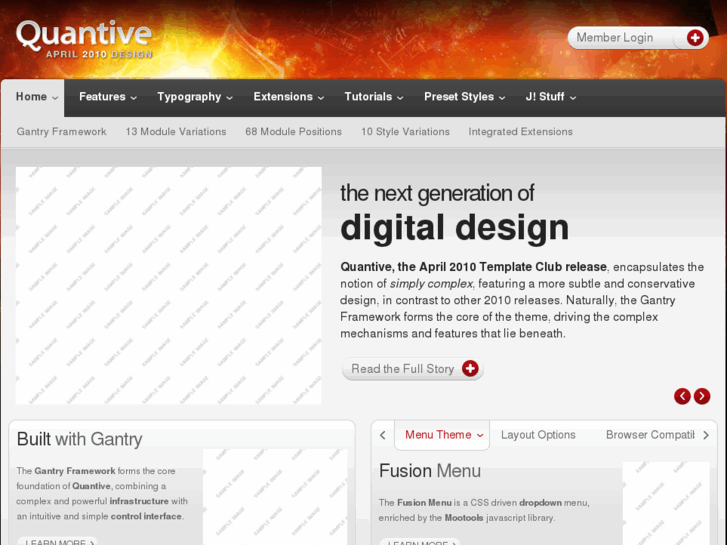The image size is (727, 545).
Task: Open Integrated Extensions submenu link
Action: [520, 132]
